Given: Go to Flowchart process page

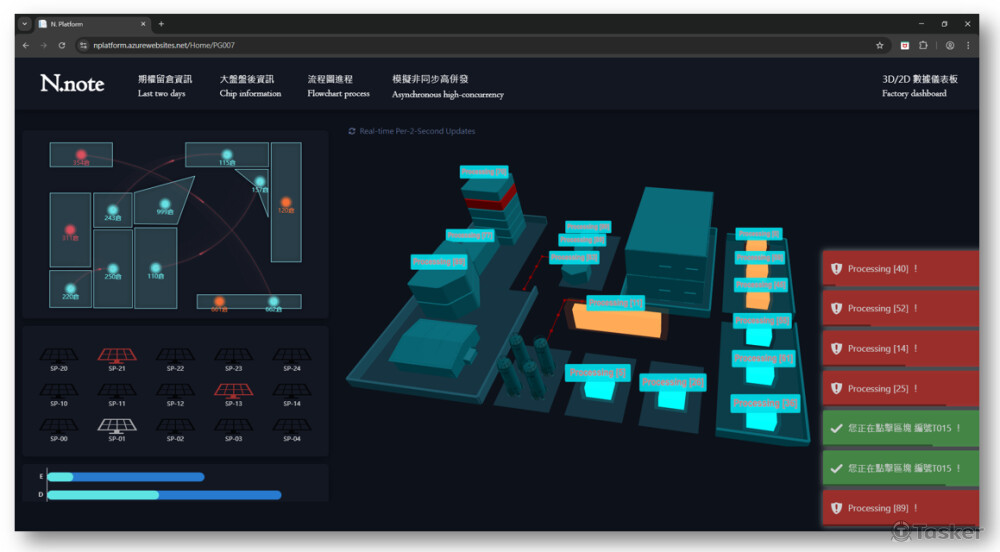Looking at the screenshot, I should point(338,86).
